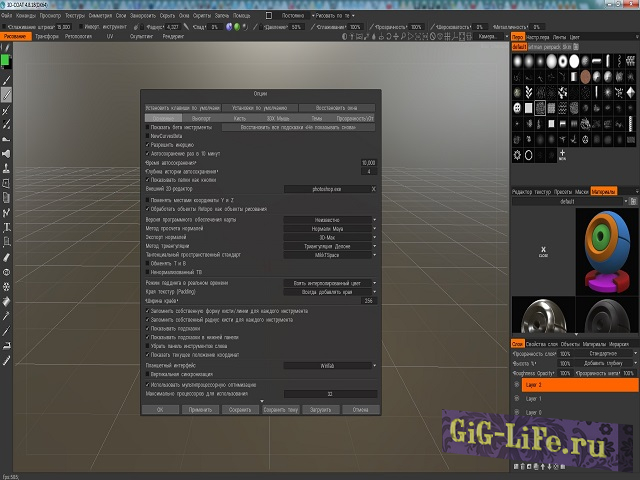Clear the photoshop.exe external editor field
640x480 pixels.
373,188
